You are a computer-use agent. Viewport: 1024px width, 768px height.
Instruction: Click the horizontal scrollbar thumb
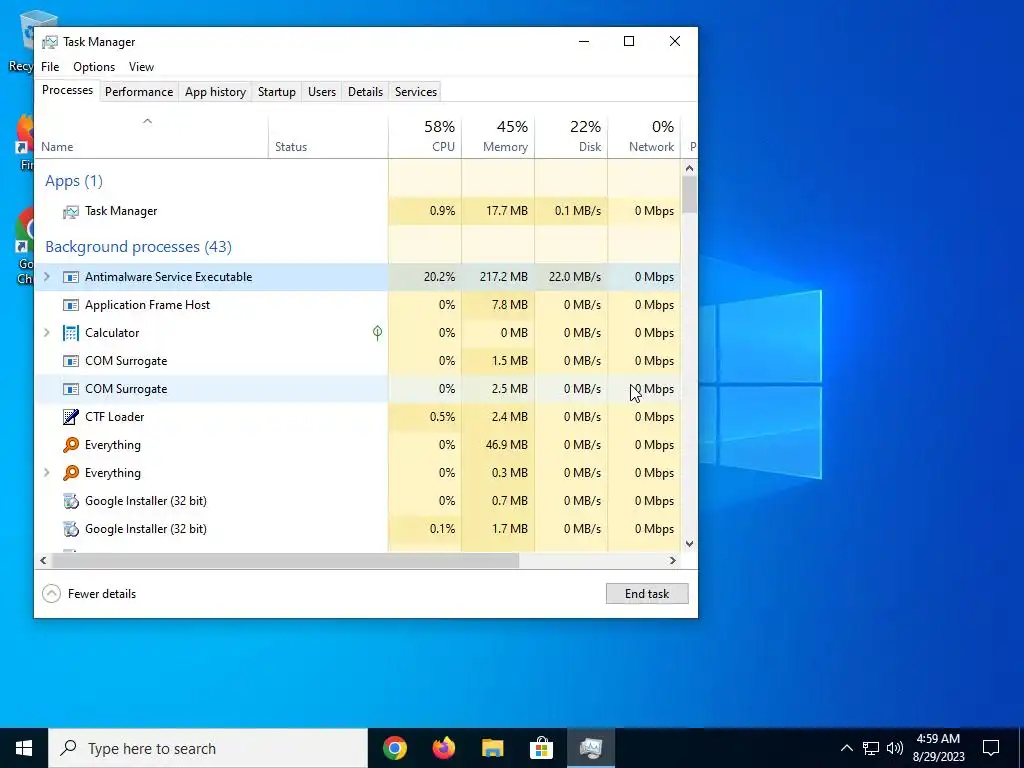(285, 560)
